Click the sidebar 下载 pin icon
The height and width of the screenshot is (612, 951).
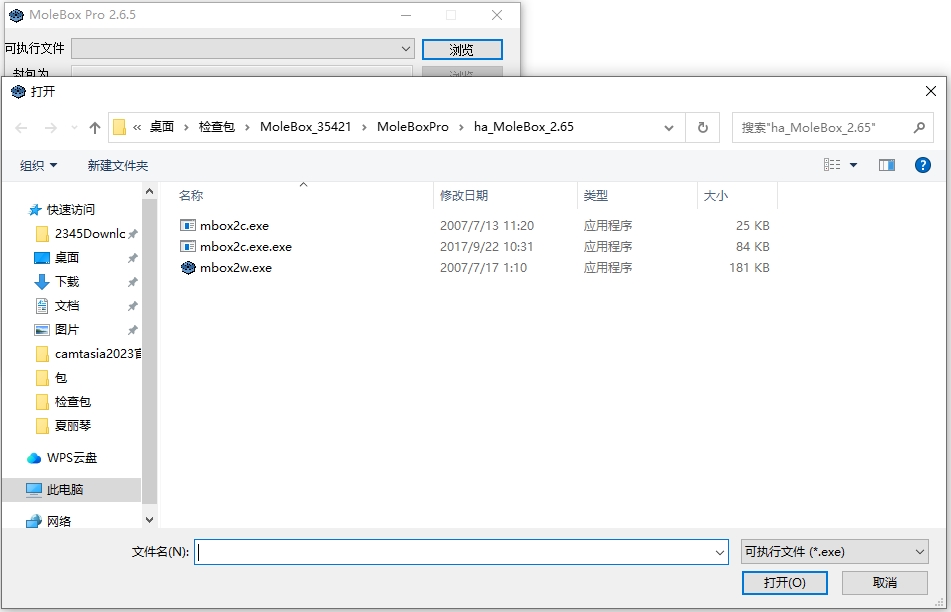(132, 282)
